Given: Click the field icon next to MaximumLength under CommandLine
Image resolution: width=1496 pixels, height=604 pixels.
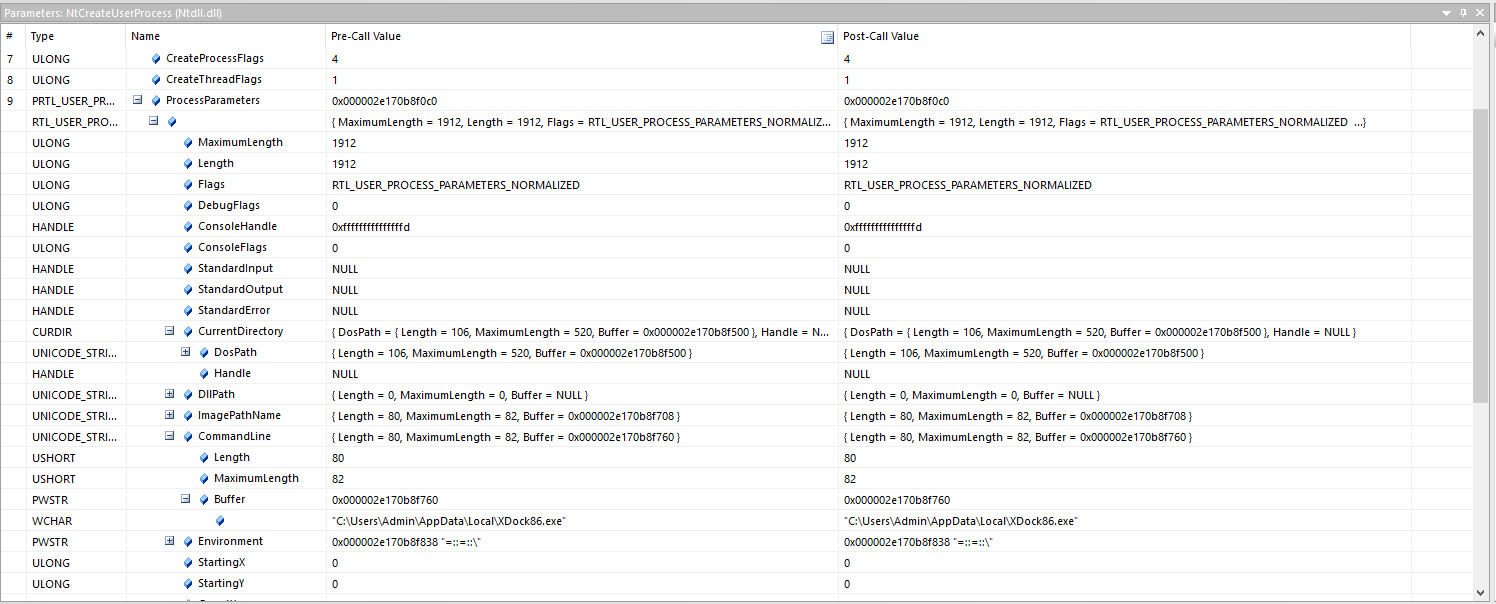Looking at the screenshot, I should [204, 479].
